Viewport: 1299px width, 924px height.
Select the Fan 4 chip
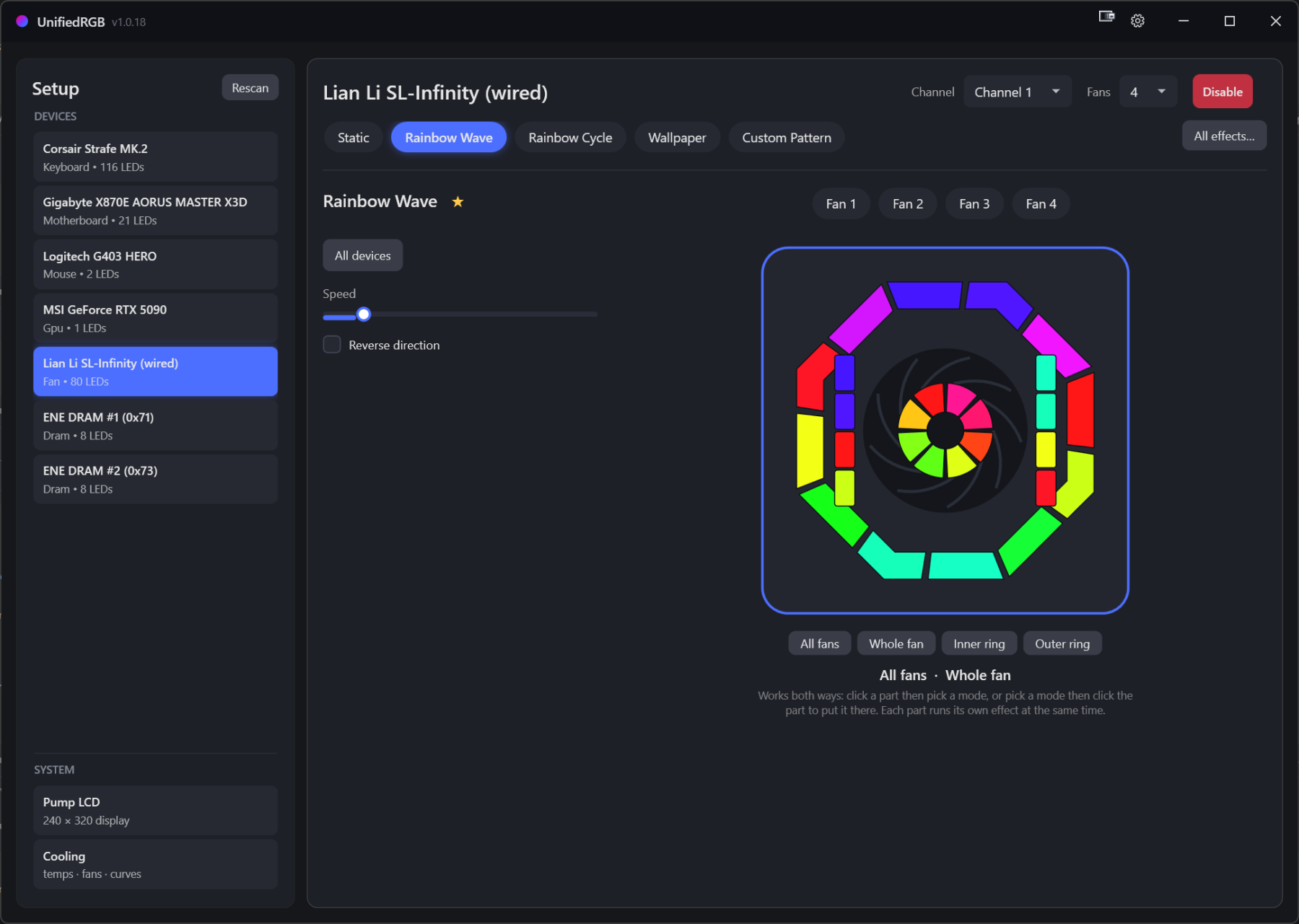[x=1041, y=203]
